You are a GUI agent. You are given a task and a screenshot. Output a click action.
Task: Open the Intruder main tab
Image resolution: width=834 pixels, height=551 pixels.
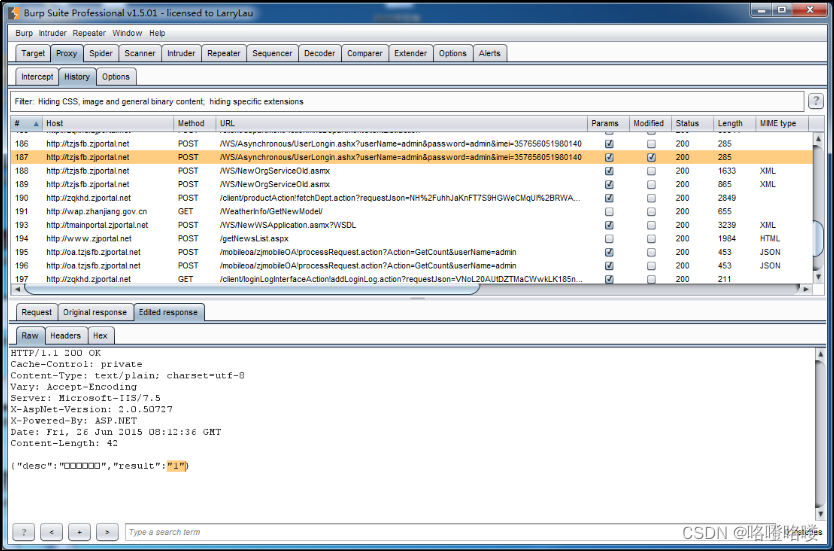coord(181,53)
